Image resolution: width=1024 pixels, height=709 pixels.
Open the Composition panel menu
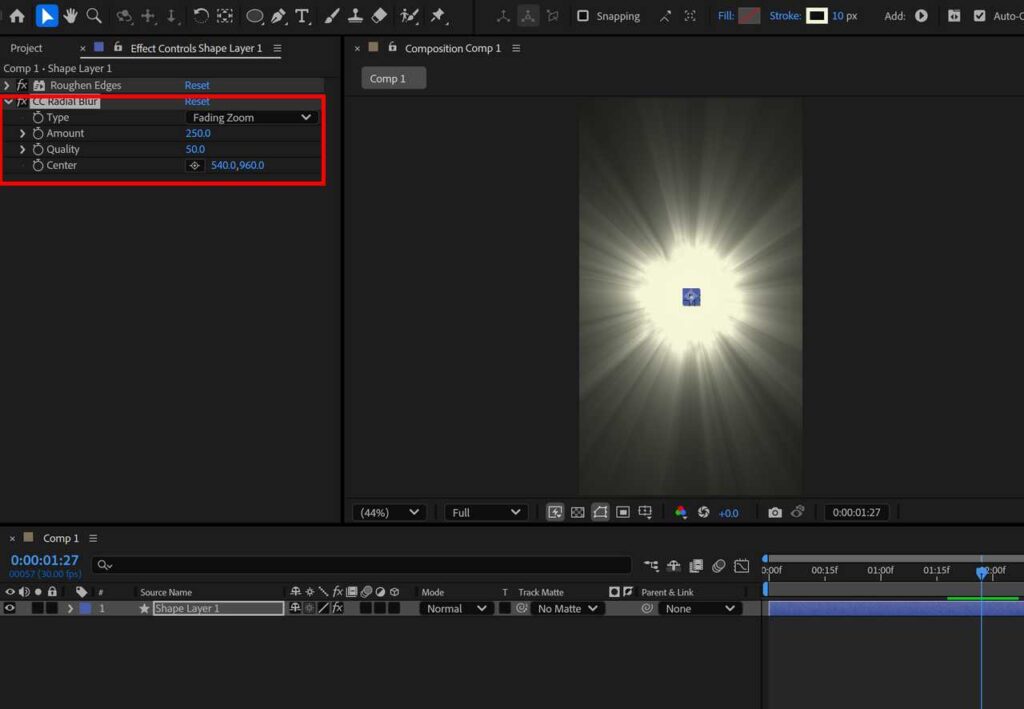pos(516,48)
